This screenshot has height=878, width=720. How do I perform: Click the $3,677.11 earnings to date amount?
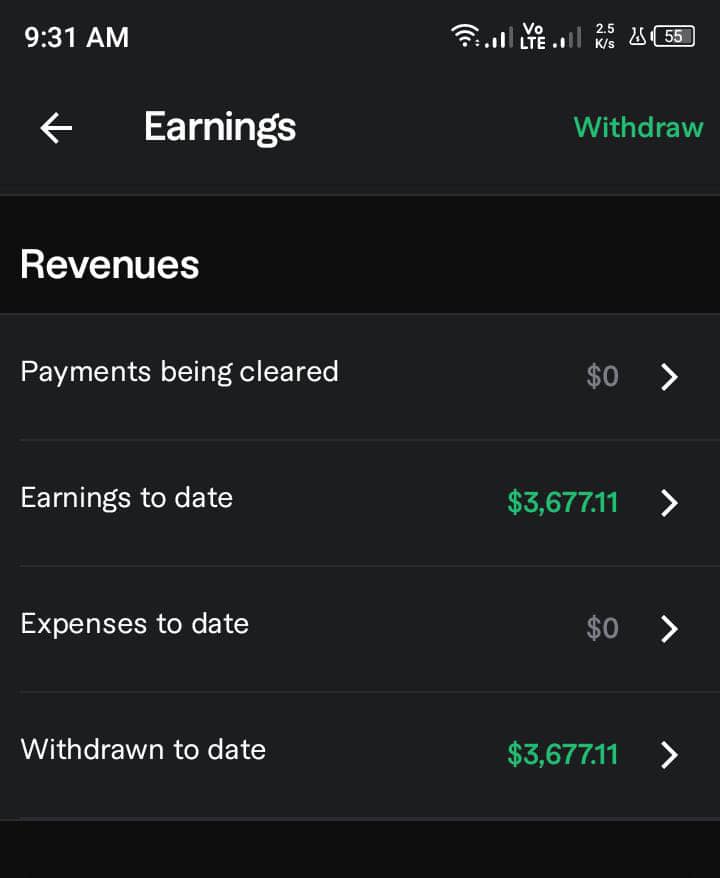562,502
